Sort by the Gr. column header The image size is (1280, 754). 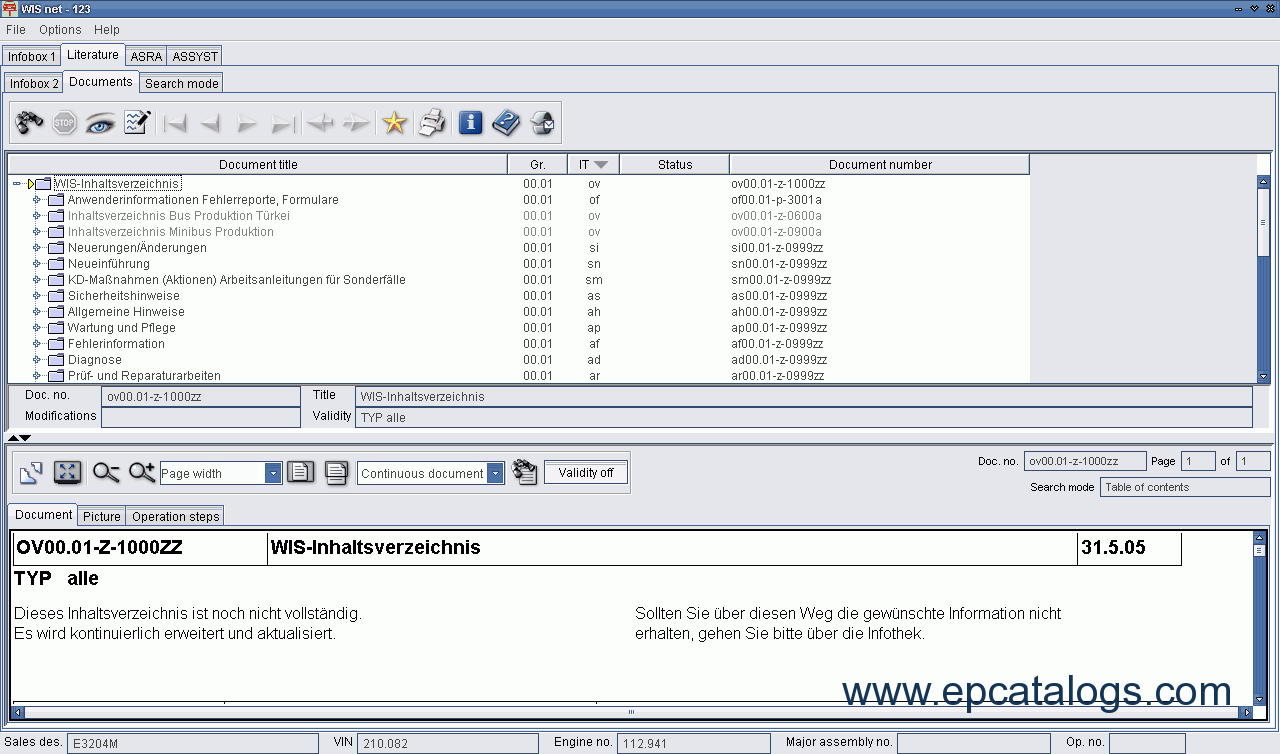coord(538,164)
